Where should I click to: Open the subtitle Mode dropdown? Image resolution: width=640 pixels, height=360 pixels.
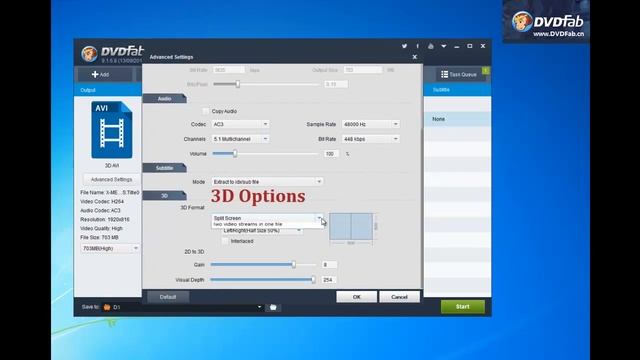(267, 182)
